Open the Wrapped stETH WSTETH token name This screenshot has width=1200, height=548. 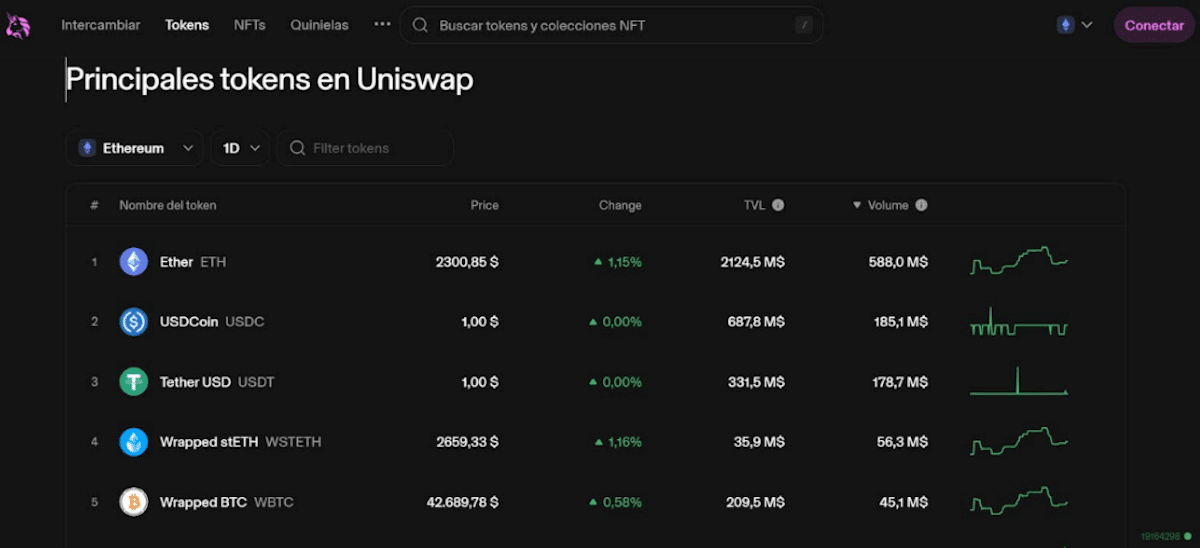pos(241,442)
